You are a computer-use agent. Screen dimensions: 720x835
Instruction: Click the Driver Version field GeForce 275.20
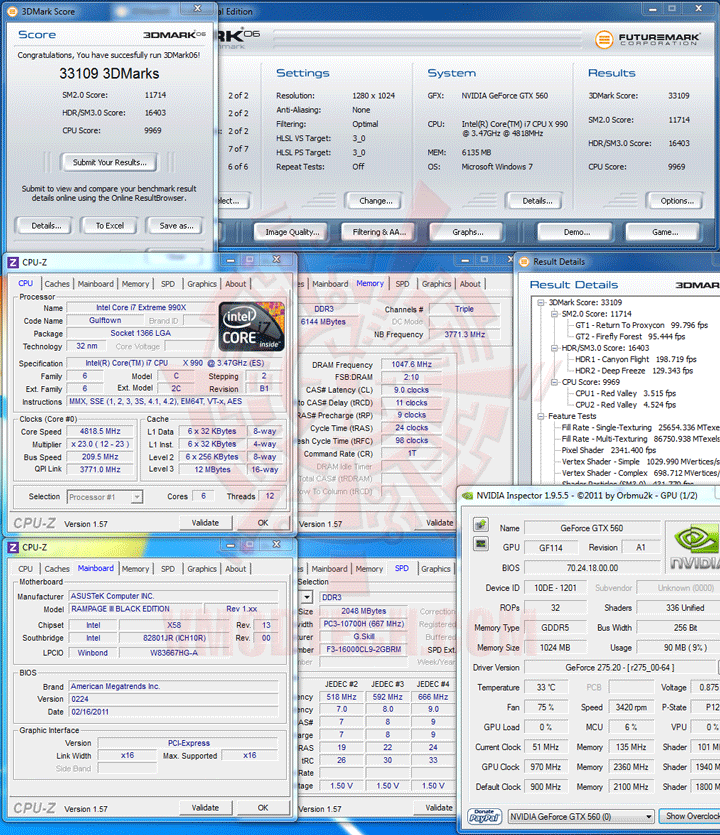click(619, 667)
